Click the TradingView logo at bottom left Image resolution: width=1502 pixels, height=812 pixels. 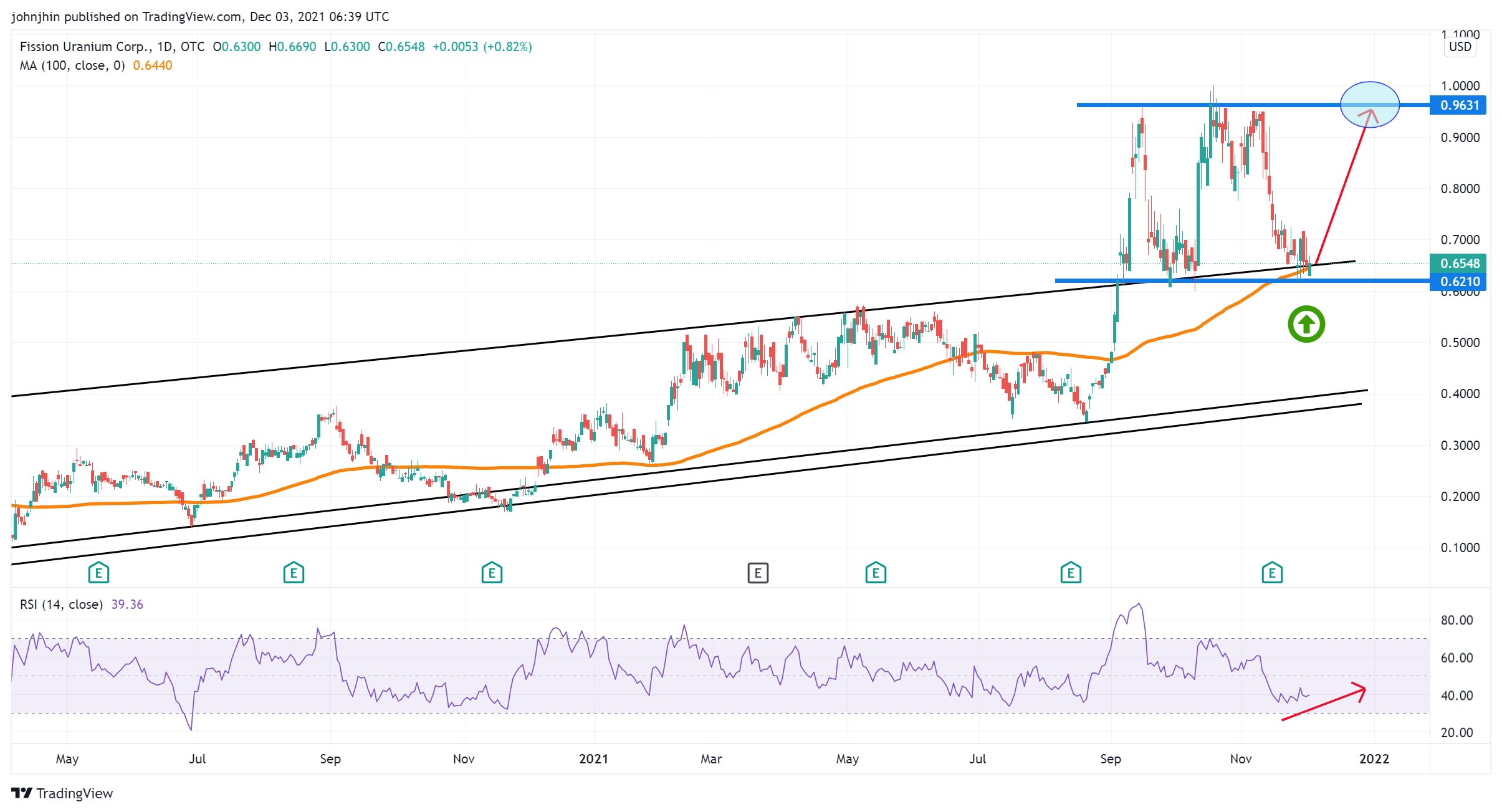[x=62, y=793]
